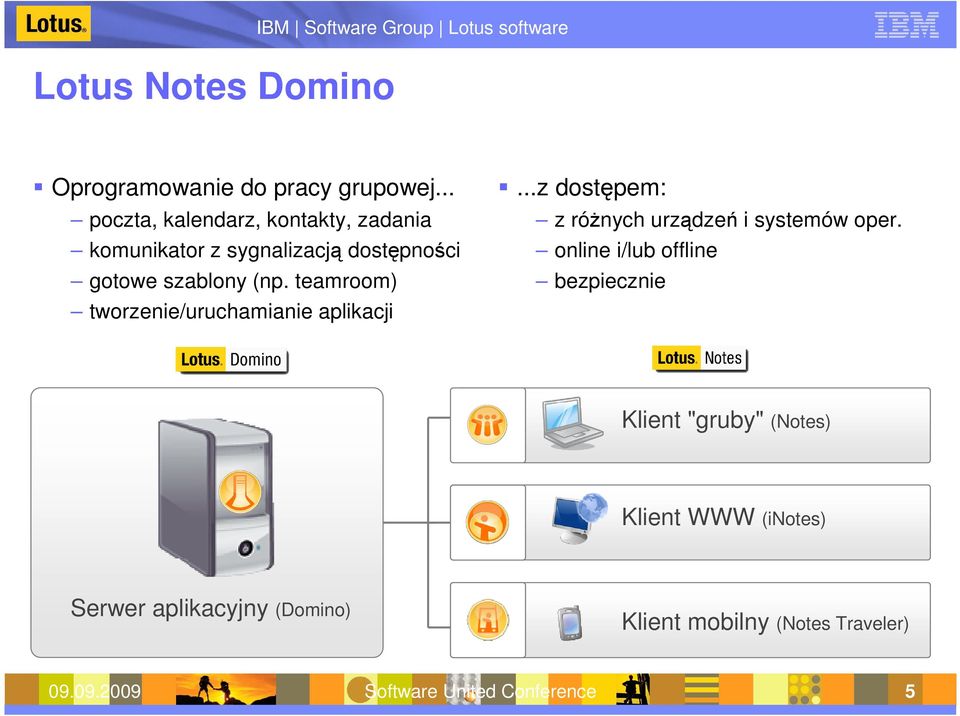The width and height of the screenshot is (960, 716).
Task: Select '...z dostępem:' bullet heading
Action: pyautogui.click(x=591, y=187)
